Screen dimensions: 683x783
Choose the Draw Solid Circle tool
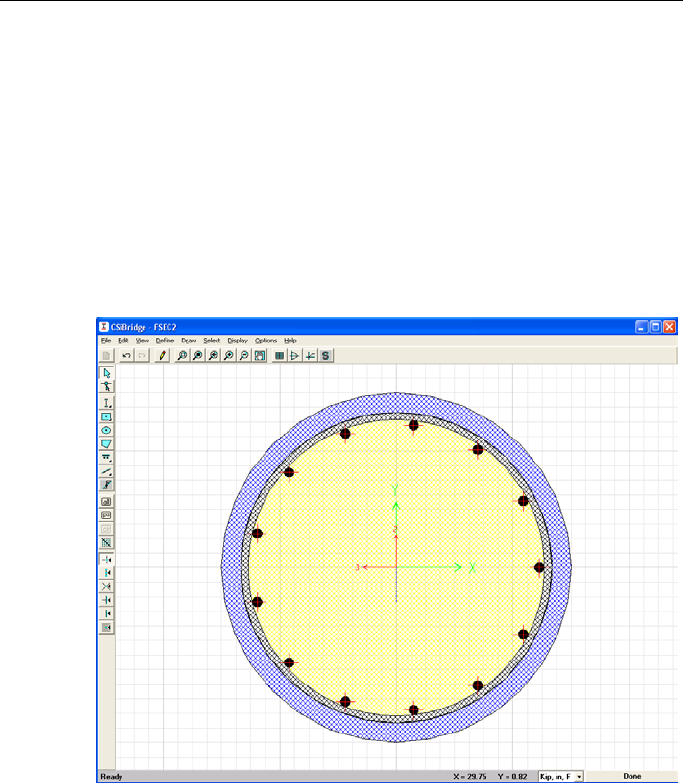tap(106, 430)
